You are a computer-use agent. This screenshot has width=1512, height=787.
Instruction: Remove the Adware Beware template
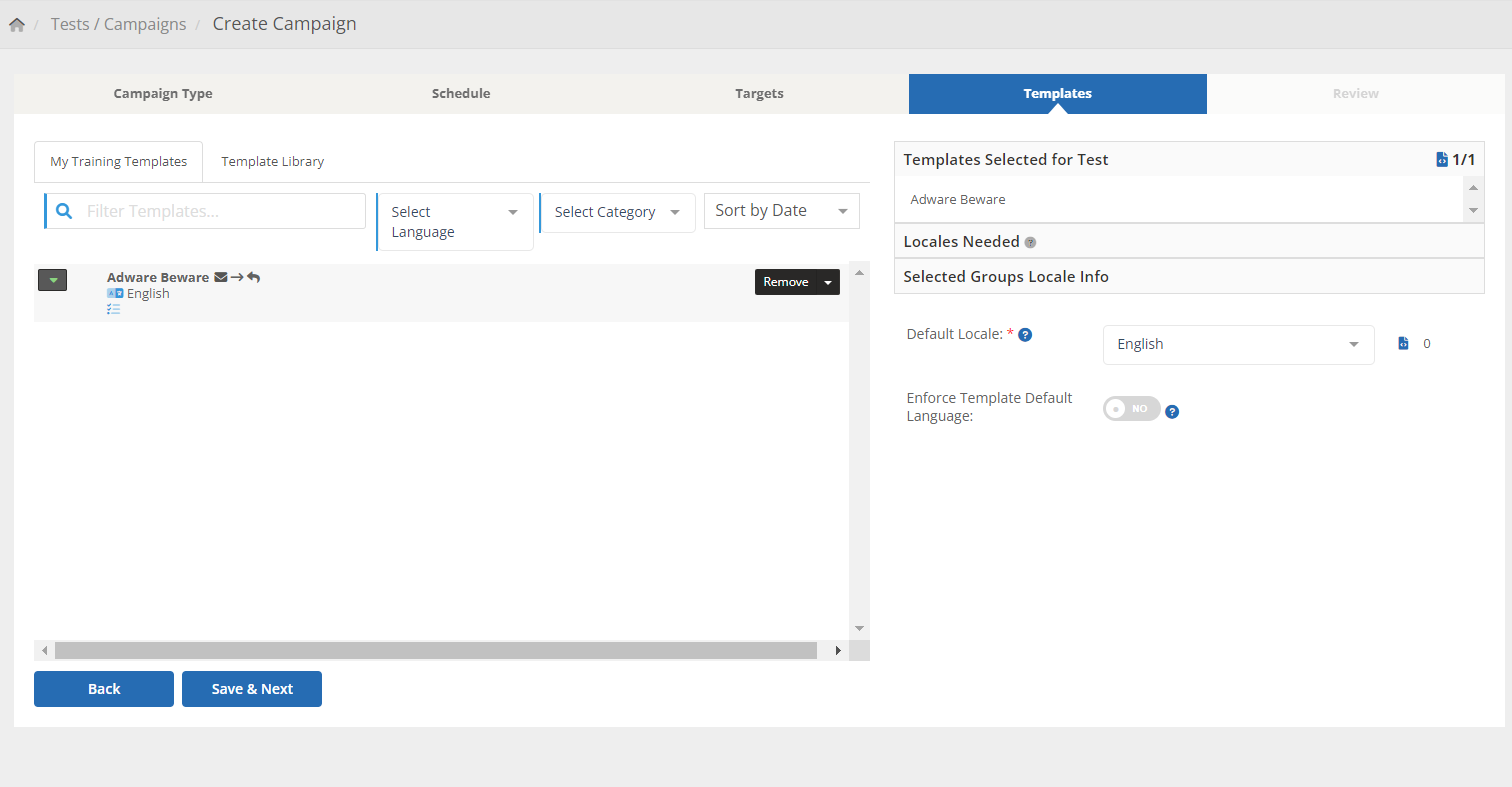(786, 282)
